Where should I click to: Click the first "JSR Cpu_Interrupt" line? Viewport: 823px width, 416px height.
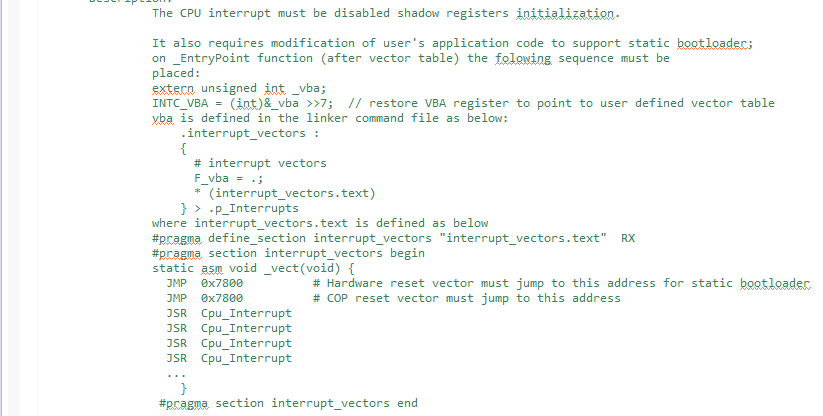[229, 313]
